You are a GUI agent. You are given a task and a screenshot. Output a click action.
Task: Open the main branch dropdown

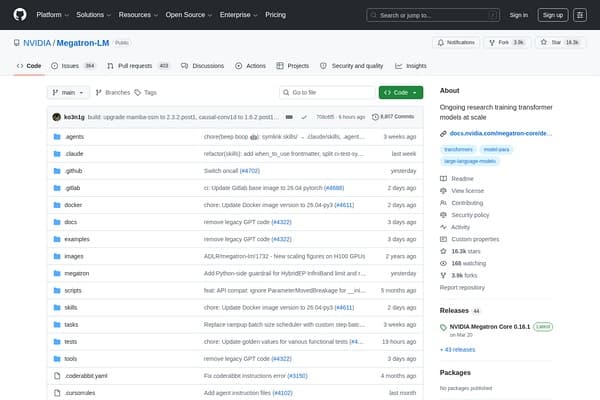point(68,93)
